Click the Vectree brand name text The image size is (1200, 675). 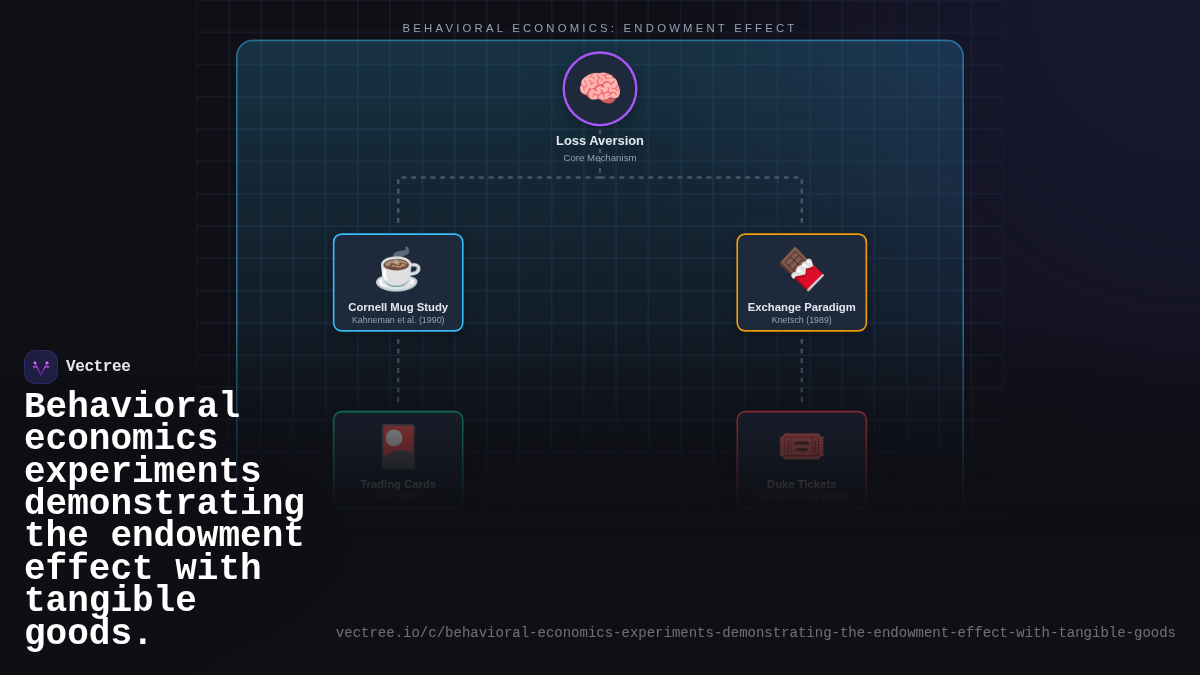98,367
